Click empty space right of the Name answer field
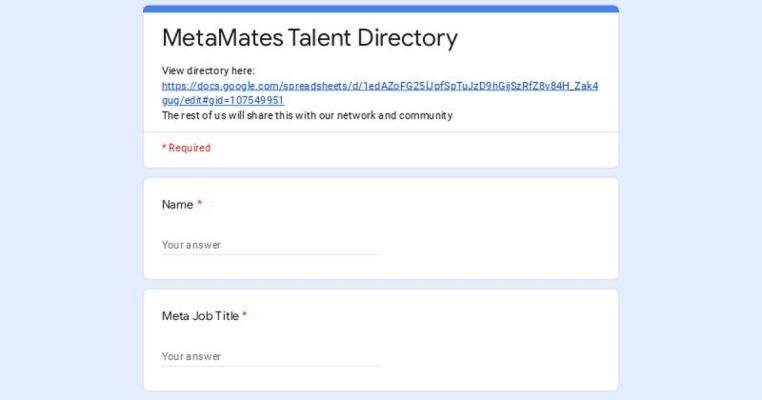Viewport: 762px width, 400px height. point(500,245)
